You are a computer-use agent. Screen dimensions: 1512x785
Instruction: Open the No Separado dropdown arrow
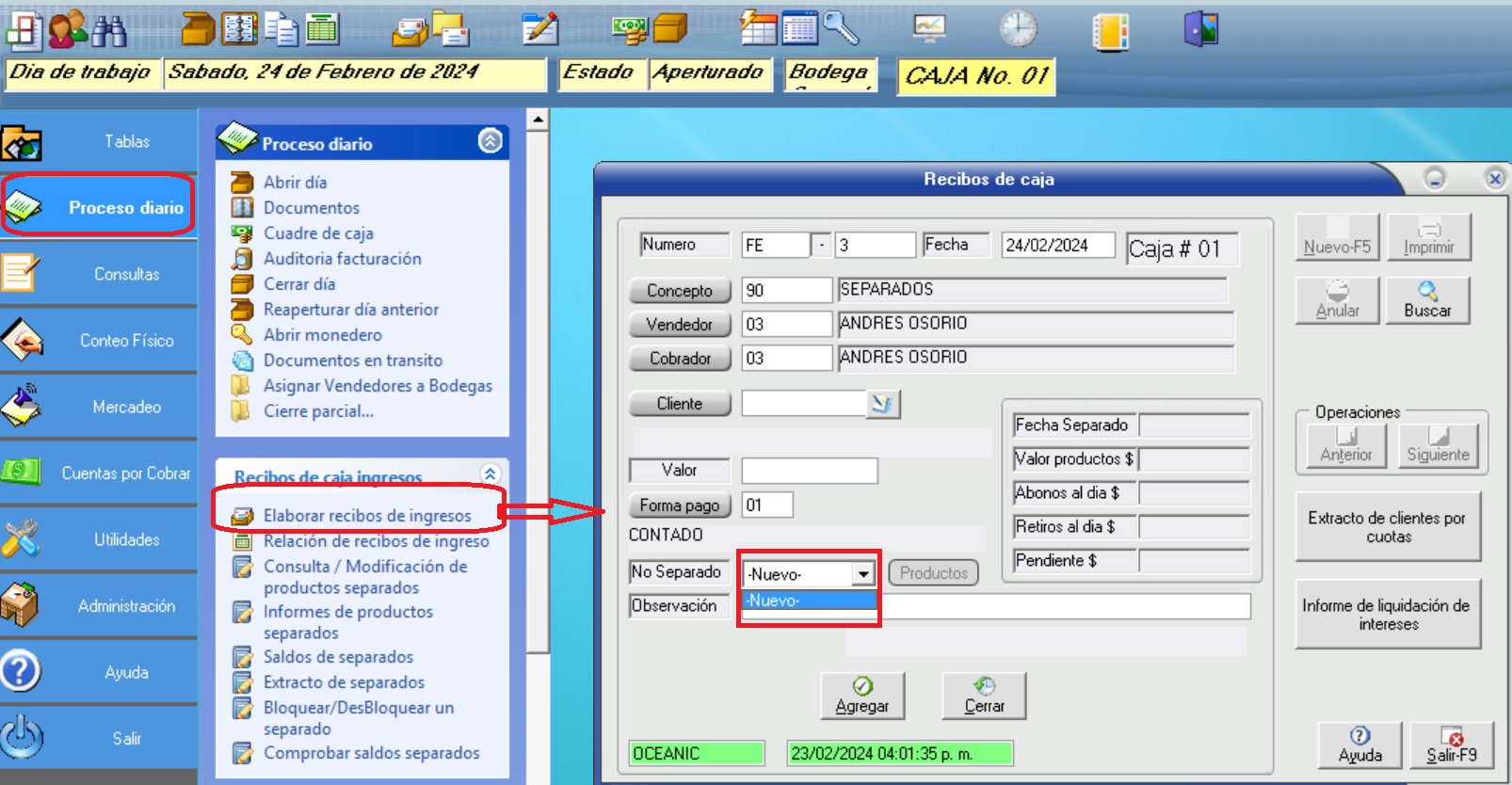(x=862, y=573)
